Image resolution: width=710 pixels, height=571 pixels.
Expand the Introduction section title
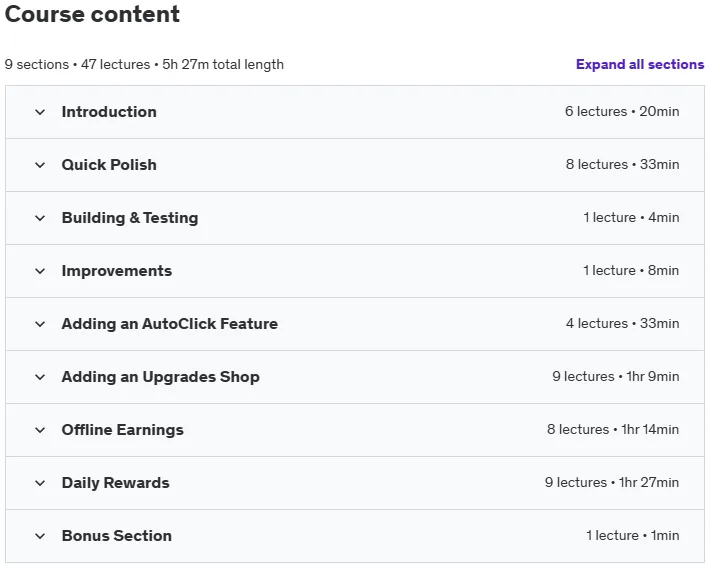pyautogui.click(x=109, y=112)
